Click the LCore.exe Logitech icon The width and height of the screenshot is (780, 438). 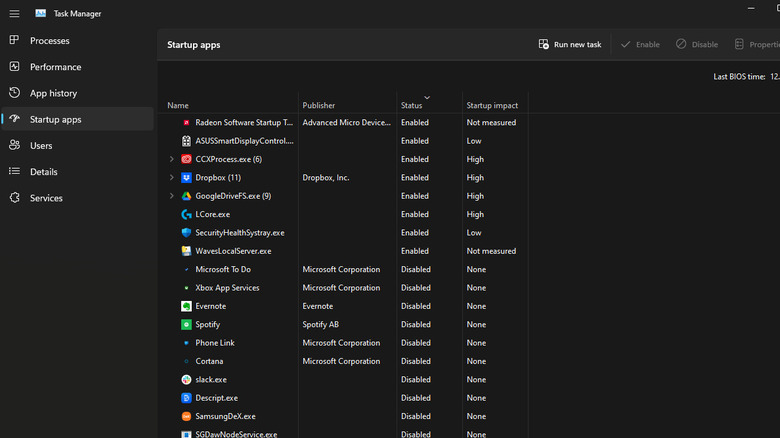[x=186, y=214]
